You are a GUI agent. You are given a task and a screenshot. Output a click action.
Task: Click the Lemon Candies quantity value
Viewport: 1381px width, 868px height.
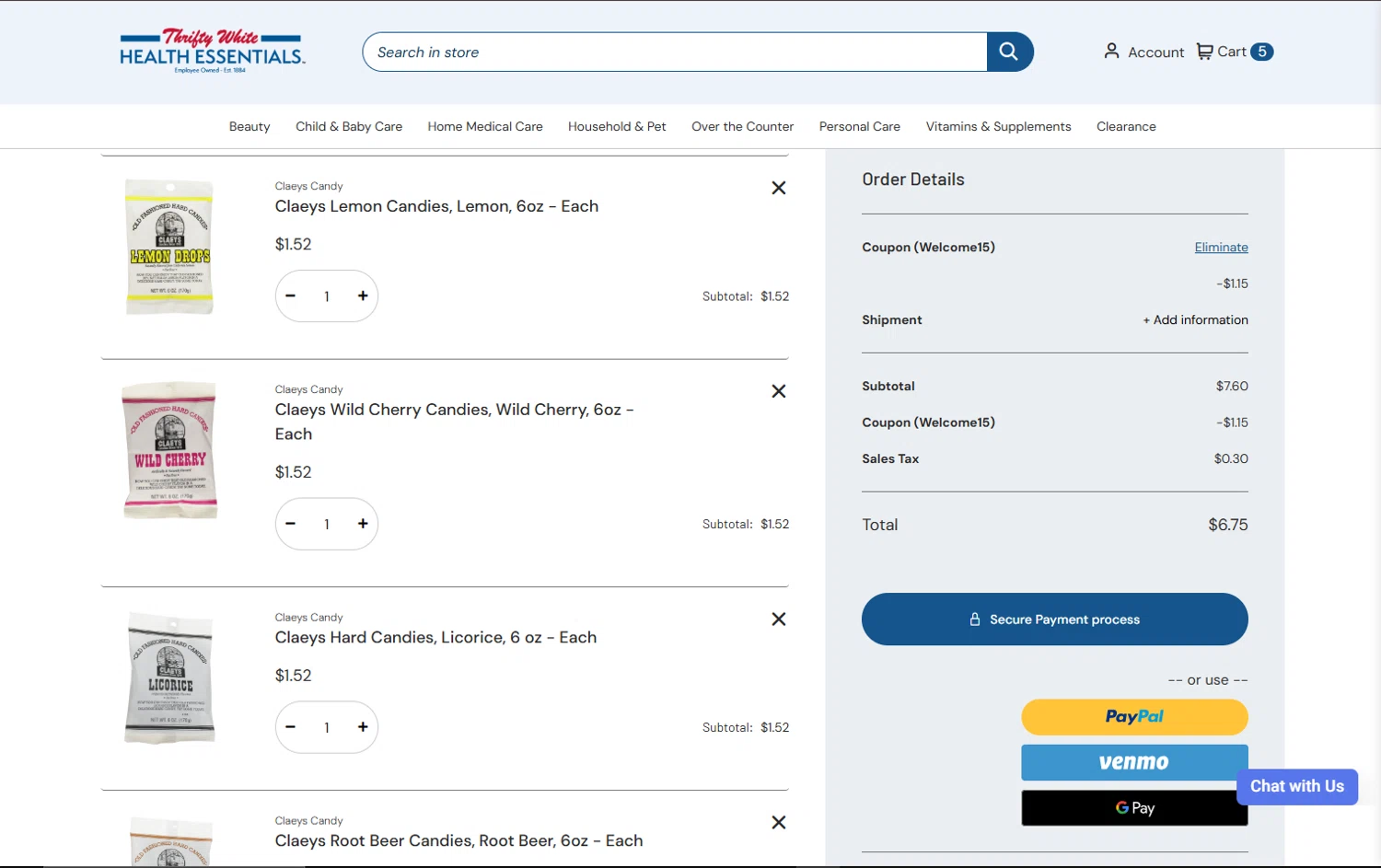[x=327, y=296]
